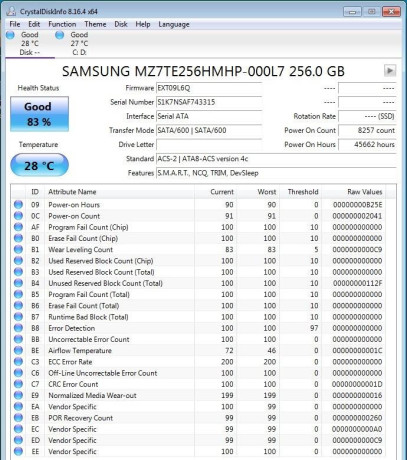407x460 pixels.
Task: Click status icon for Uncorrectable Error Count
Action: pyautogui.click(x=18, y=339)
